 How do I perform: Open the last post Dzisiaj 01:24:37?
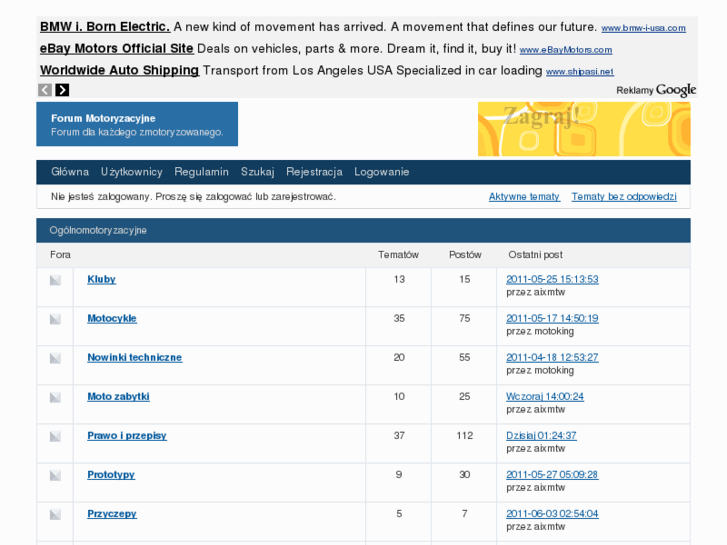[541, 436]
